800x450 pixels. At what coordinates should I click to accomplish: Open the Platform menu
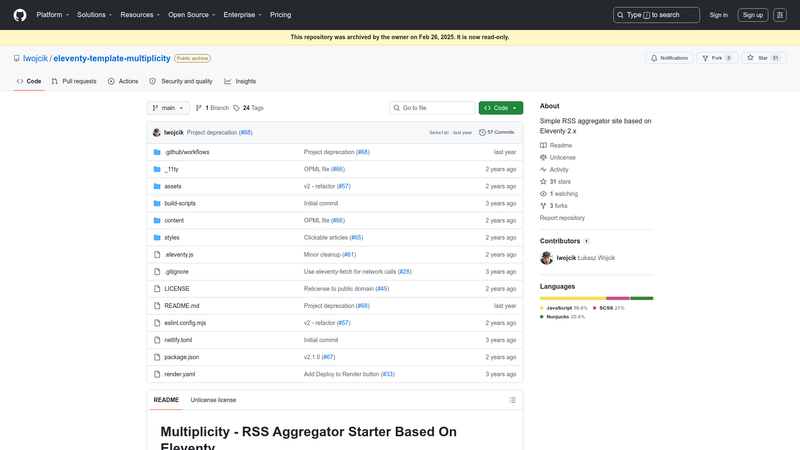pyautogui.click(x=53, y=15)
